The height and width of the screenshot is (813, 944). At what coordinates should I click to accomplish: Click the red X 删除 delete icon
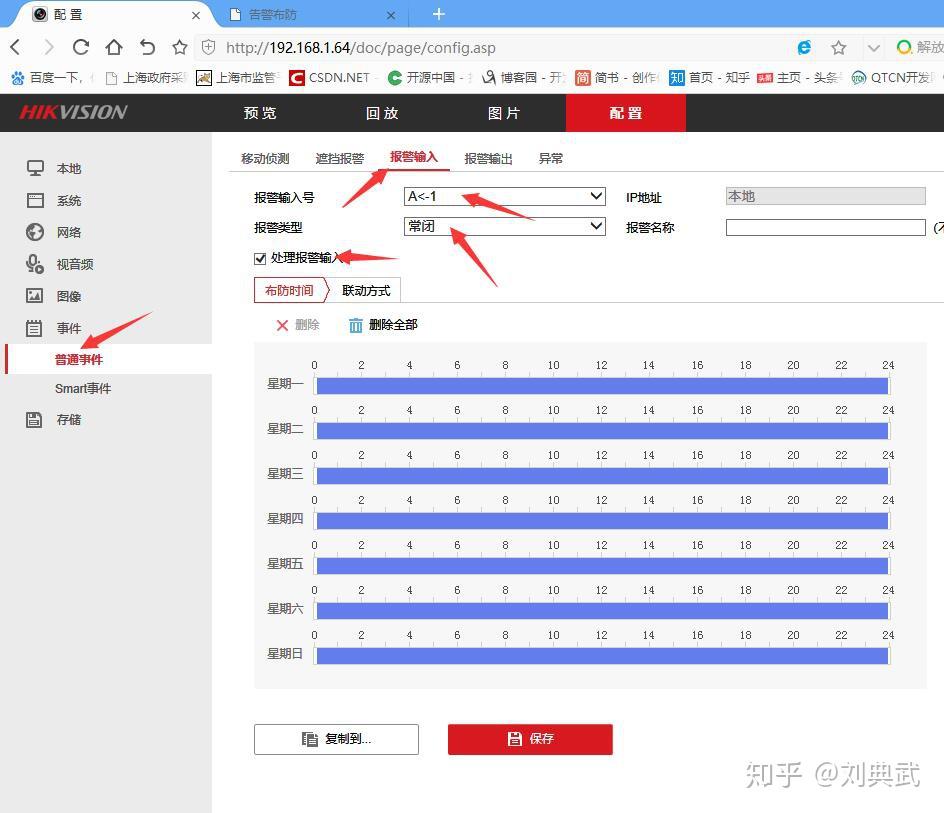(x=284, y=325)
